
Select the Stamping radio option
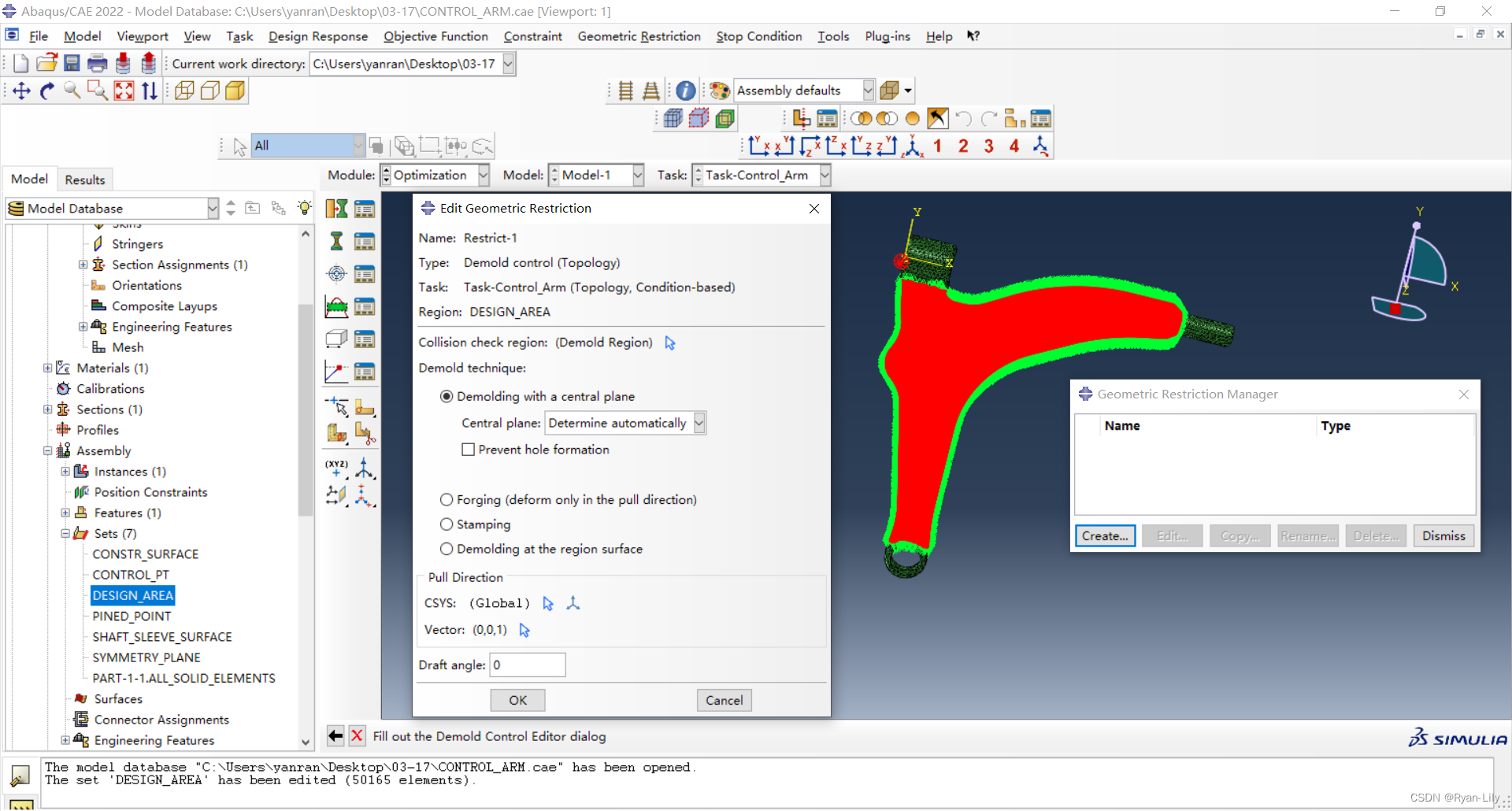[x=447, y=524]
